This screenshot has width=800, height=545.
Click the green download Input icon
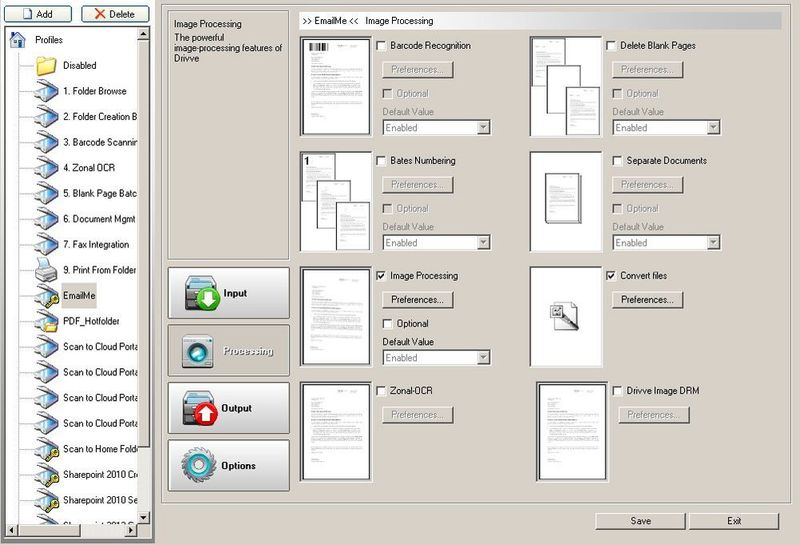[x=202, y=293]
